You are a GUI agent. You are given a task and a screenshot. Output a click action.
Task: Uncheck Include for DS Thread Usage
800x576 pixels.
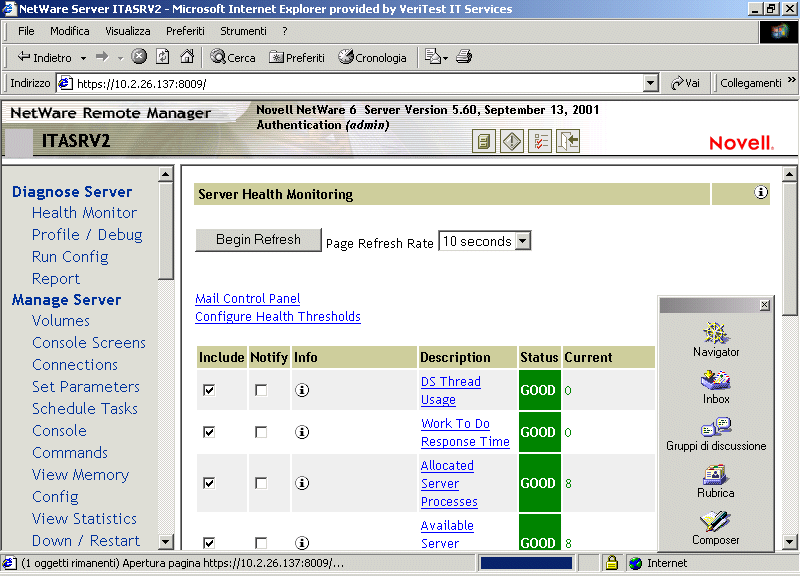[208, 390]
